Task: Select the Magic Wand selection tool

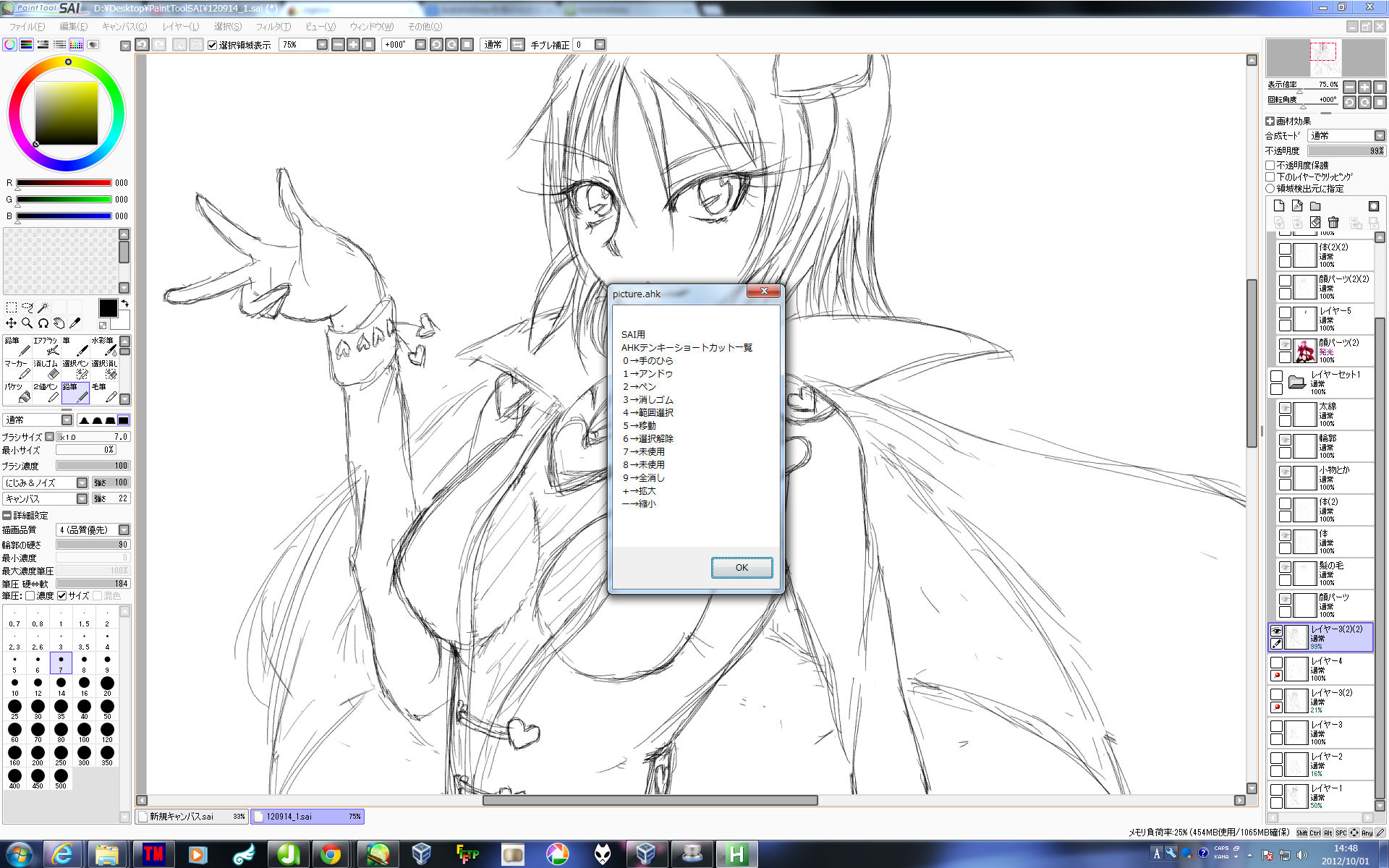Action: click(x=43, y=307)
